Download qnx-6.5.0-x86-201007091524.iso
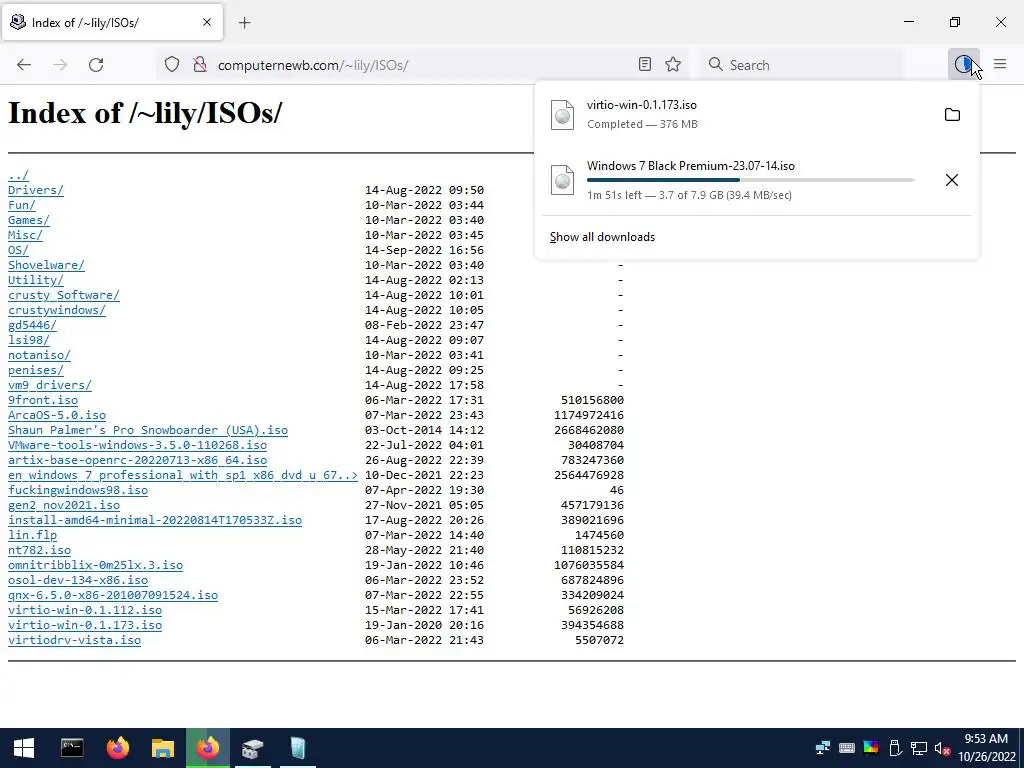The height and width of the screenshot is (768, 1024). click(113, 596)
